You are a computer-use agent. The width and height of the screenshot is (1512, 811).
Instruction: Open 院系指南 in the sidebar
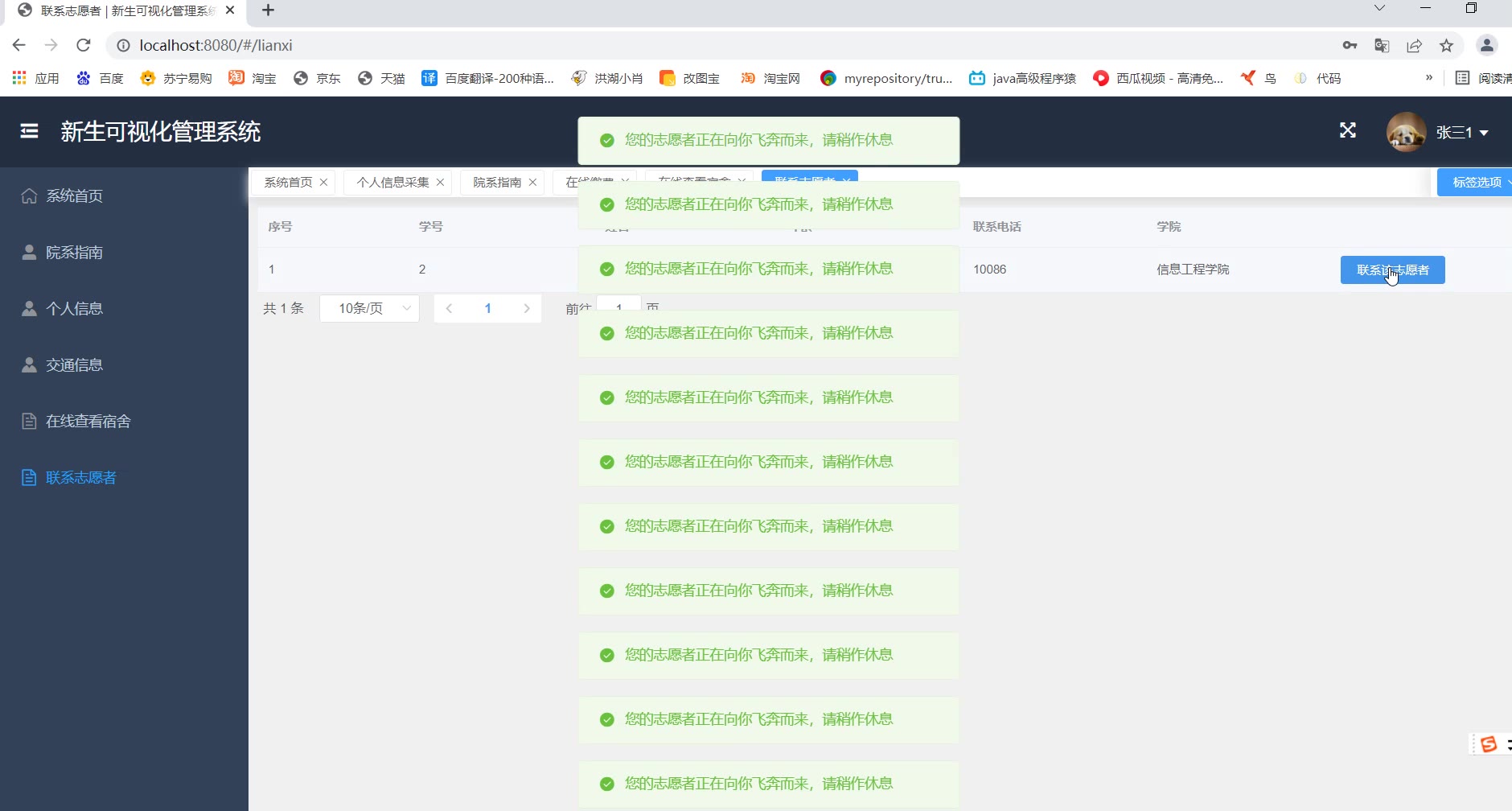[74, 253]
